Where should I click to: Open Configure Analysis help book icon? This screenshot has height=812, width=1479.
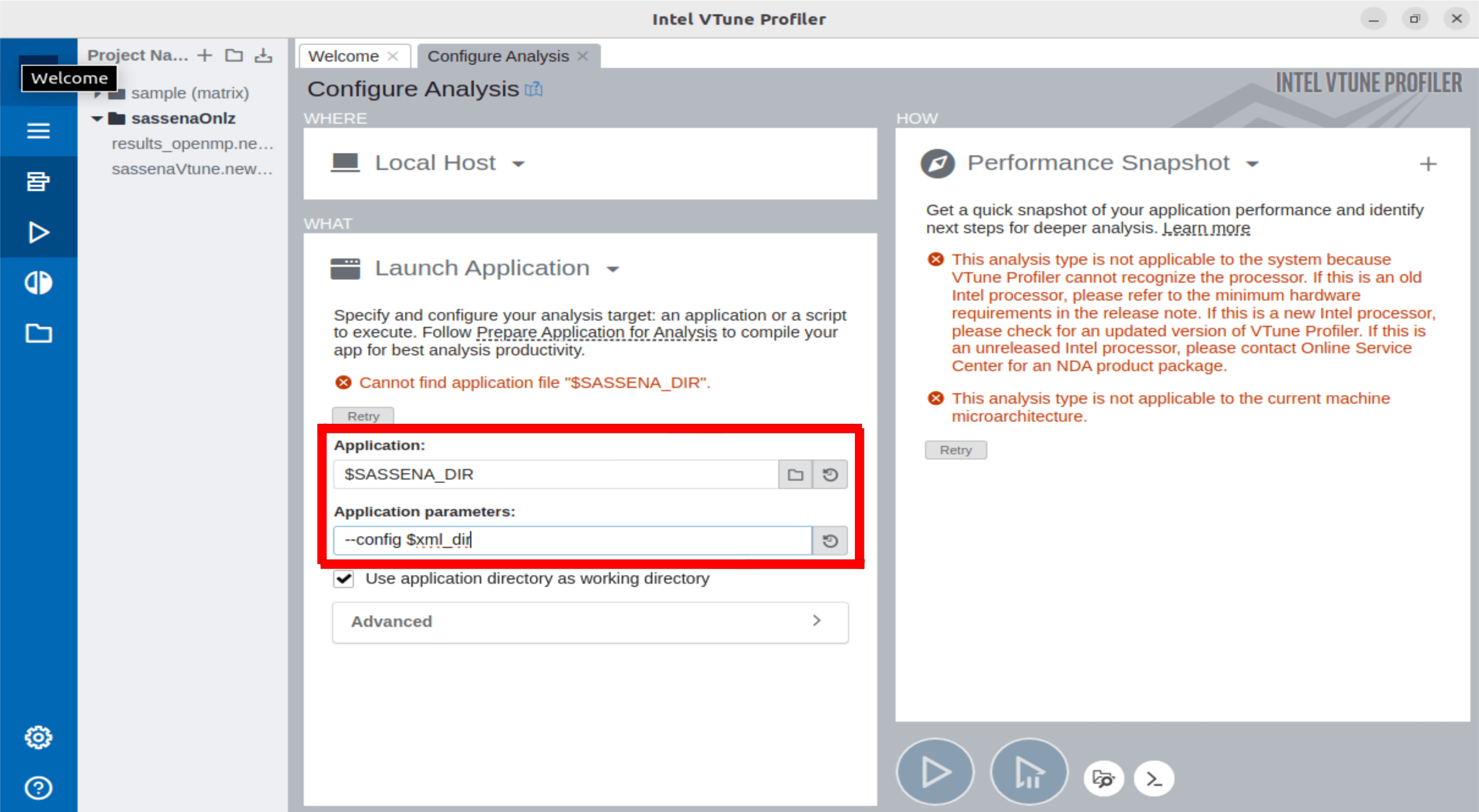(534, 89)
